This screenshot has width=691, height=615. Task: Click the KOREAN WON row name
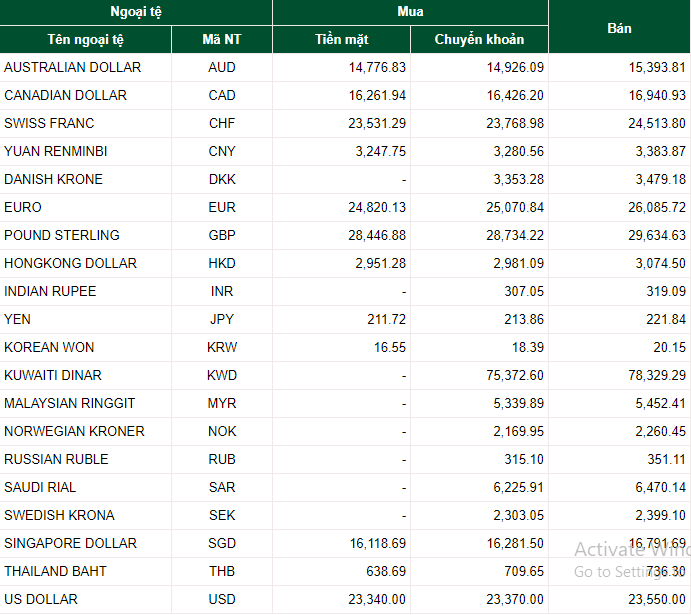pos(49,347)
